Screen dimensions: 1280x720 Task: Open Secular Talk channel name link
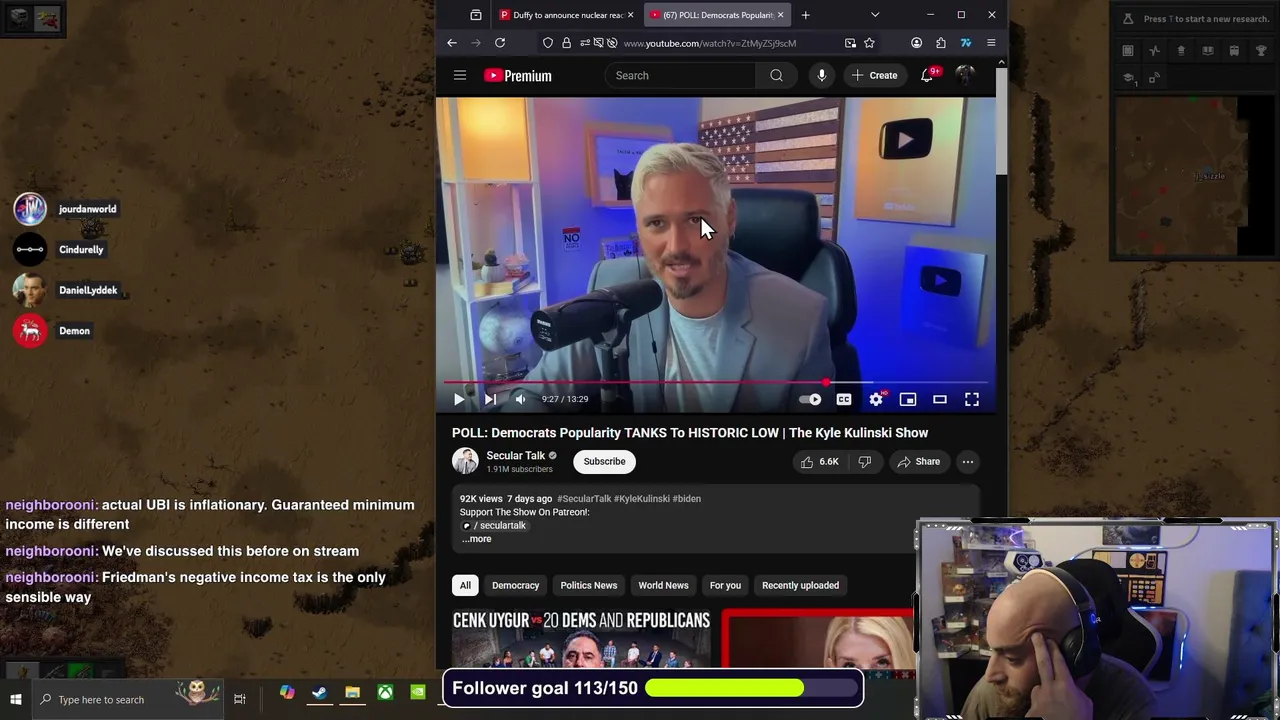click(x=516, y=456)
